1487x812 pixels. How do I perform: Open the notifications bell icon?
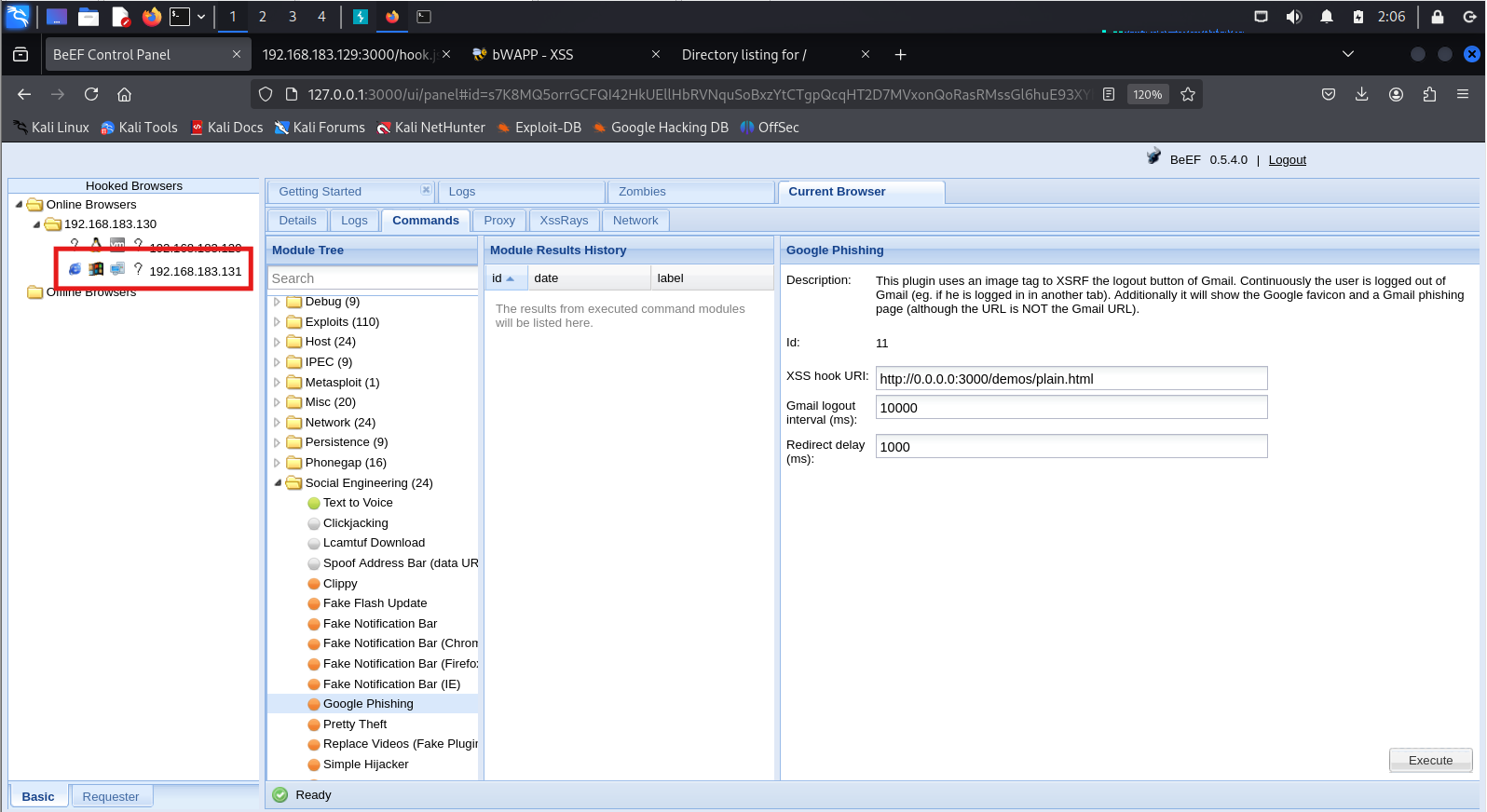click(x=1327, y=17)
